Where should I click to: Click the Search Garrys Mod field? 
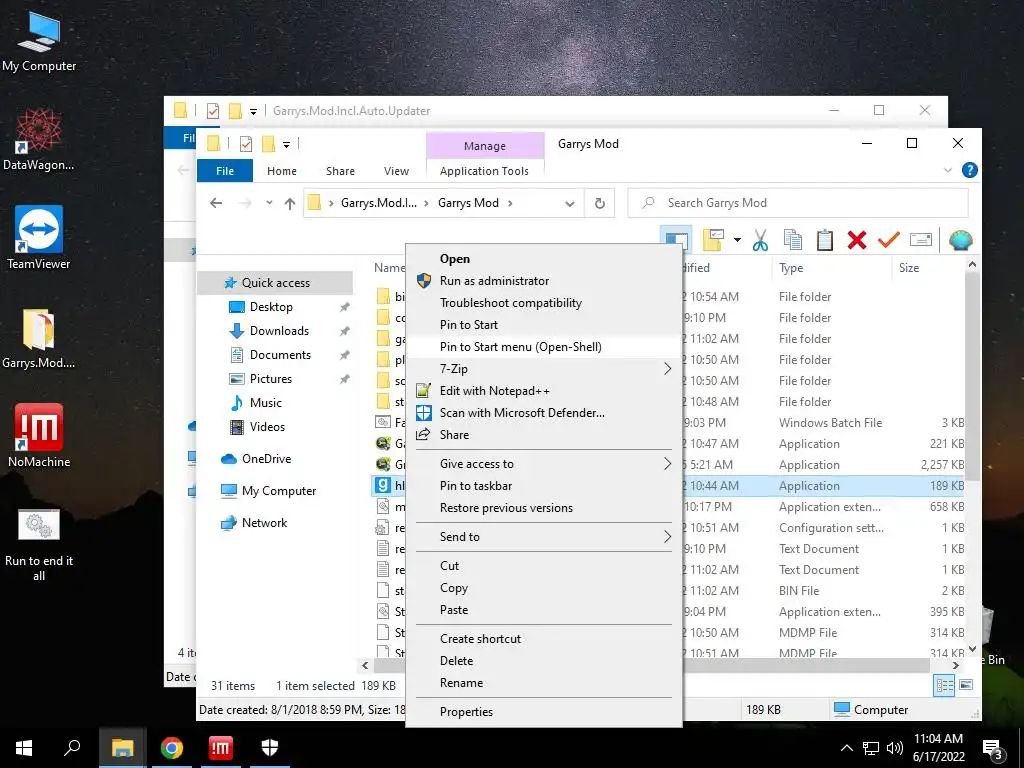pyautogui.click(x=797, y=203)
